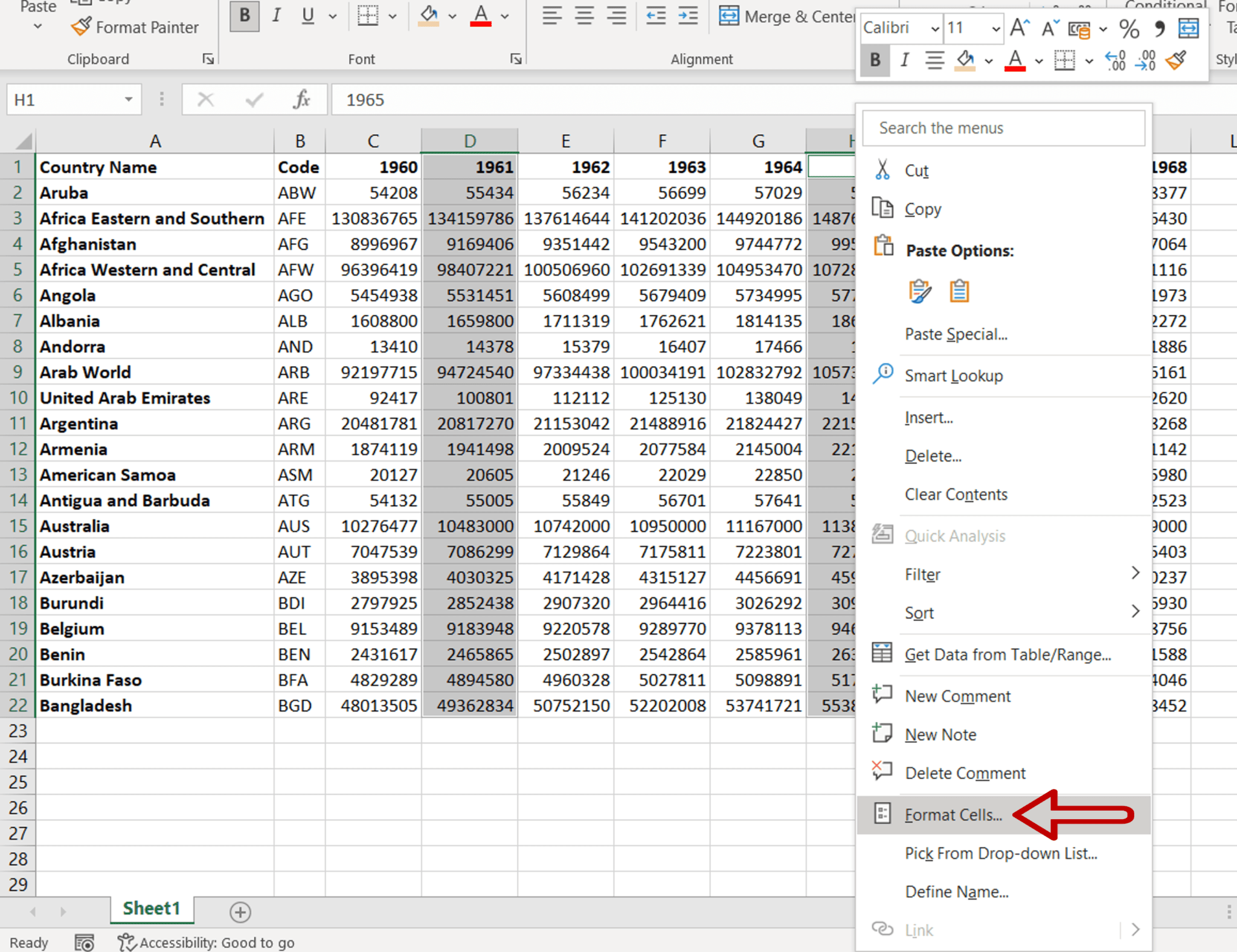Screen dimensions: 1237x952
Task: Open the Borders dropdown arrow
Action: (x=394, y=16)
